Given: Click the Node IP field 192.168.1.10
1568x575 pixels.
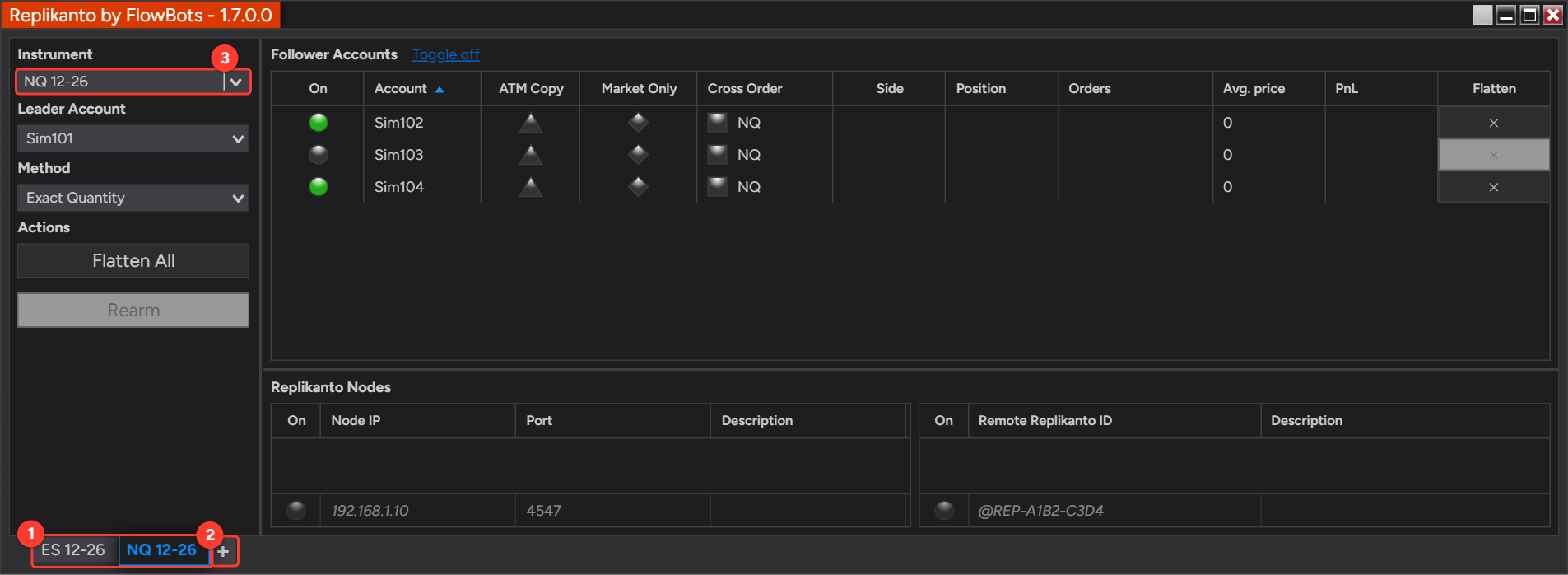Looking at the screenshot, I should coord(418,511).
